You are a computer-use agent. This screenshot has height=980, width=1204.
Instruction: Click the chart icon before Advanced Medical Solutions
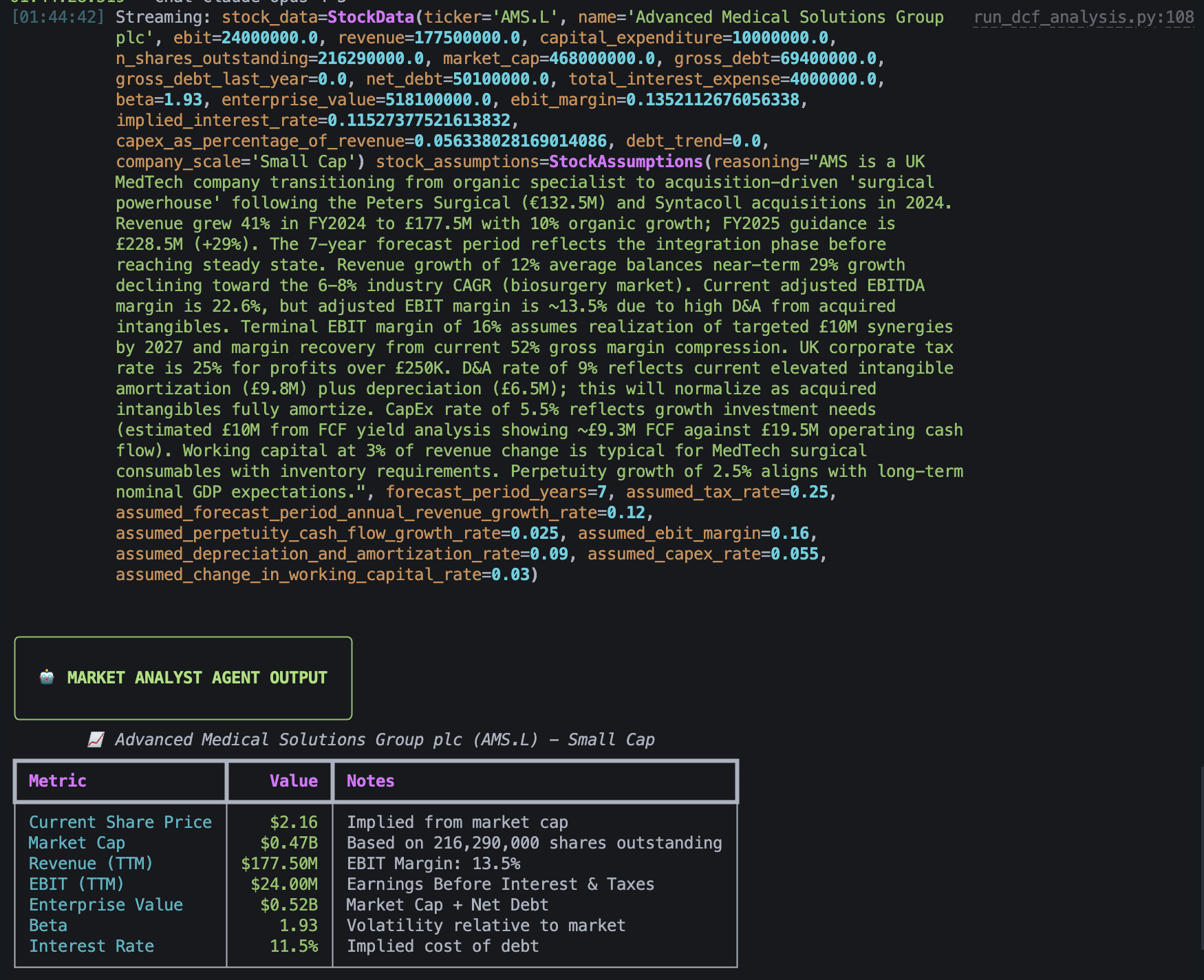click(96, 740)
